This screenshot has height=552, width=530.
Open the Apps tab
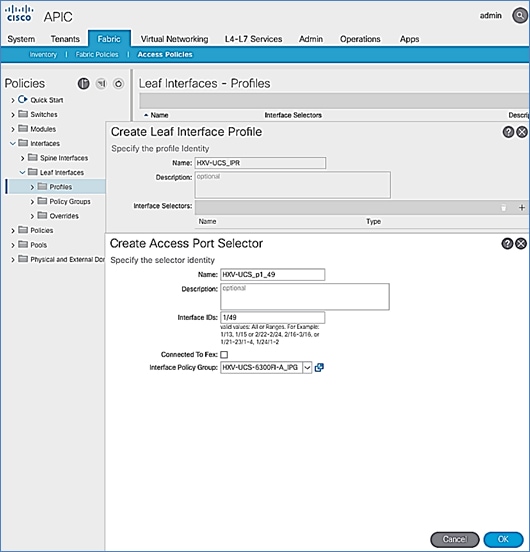click(409, 39)
